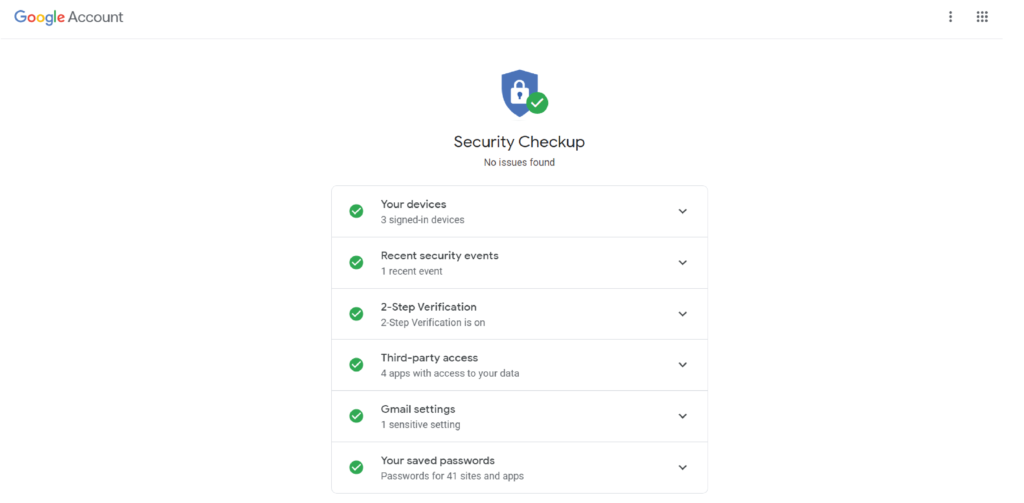This screenshot has height=503, width=1024.
Task: Click green checkmark beside Third-party access
Action: click(356, 365)
